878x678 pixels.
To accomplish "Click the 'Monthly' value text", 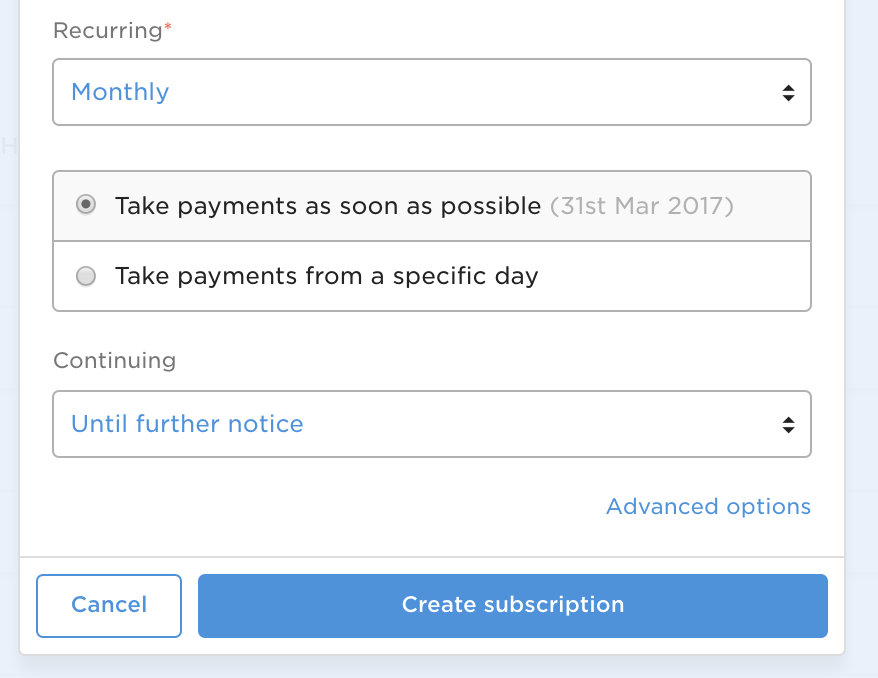I will pos(120,92).
